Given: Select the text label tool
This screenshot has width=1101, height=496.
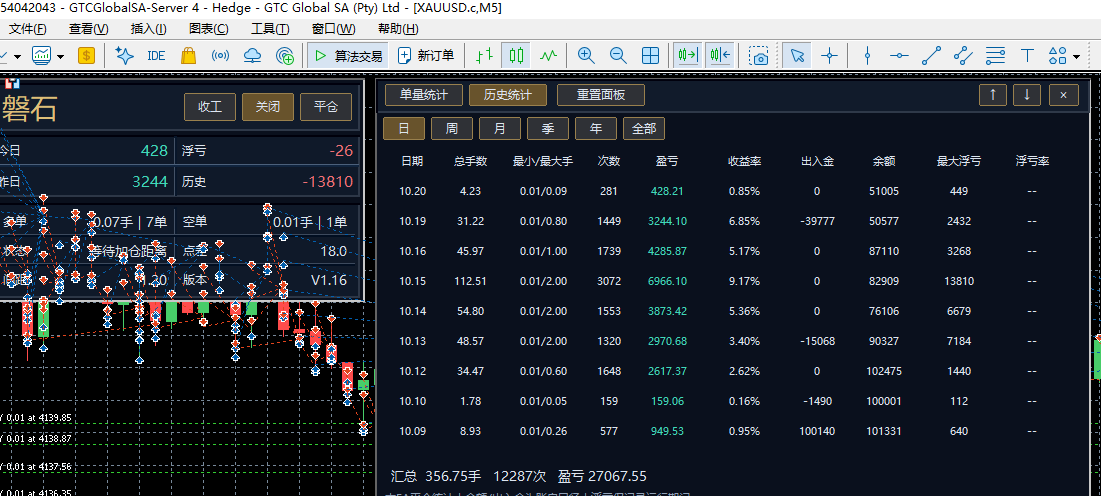Looking at the screenshot, I should 1027,56.
